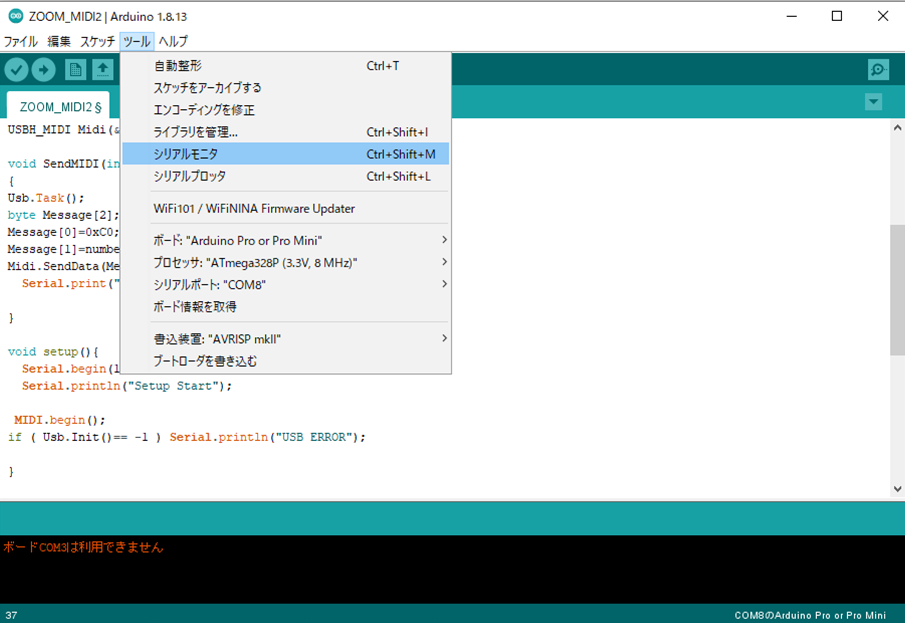Viewport: 905px width, 623px height.
Task: Click the line number 37 in status bar
Action: [x=12, y=615]
